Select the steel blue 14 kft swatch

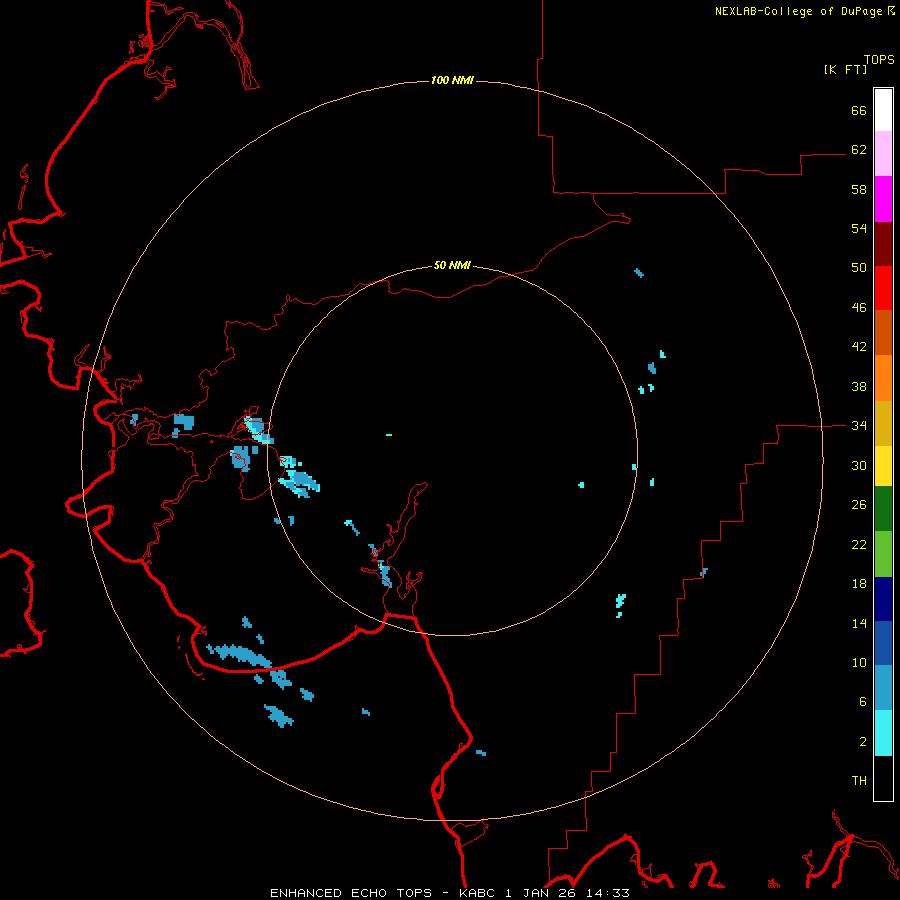tap(883, 688)
